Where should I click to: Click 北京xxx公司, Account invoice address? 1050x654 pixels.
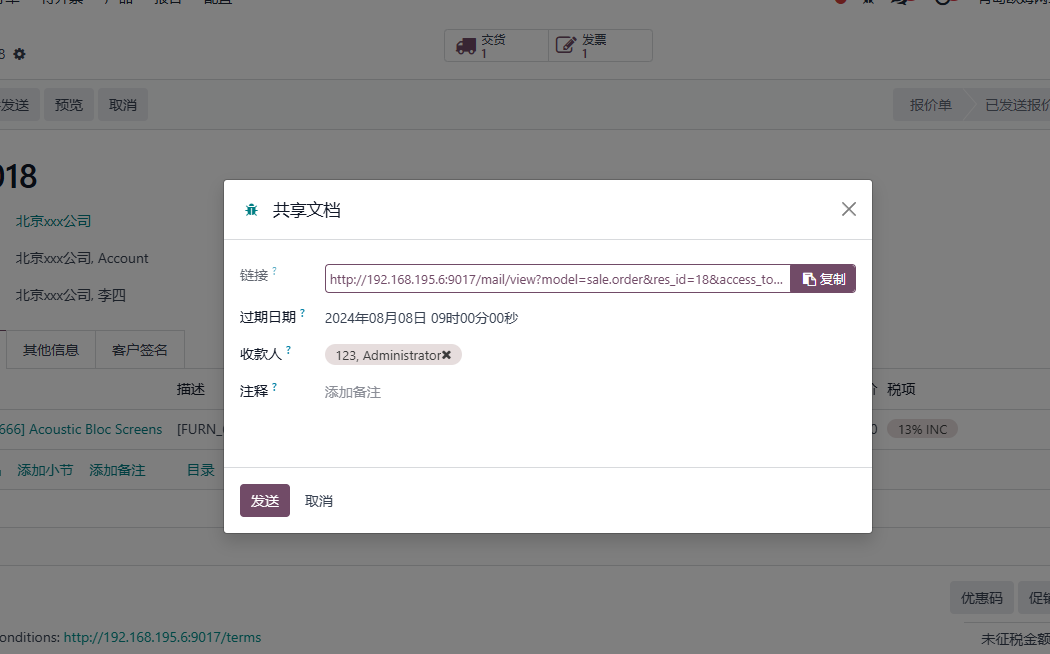coord(82,258)
